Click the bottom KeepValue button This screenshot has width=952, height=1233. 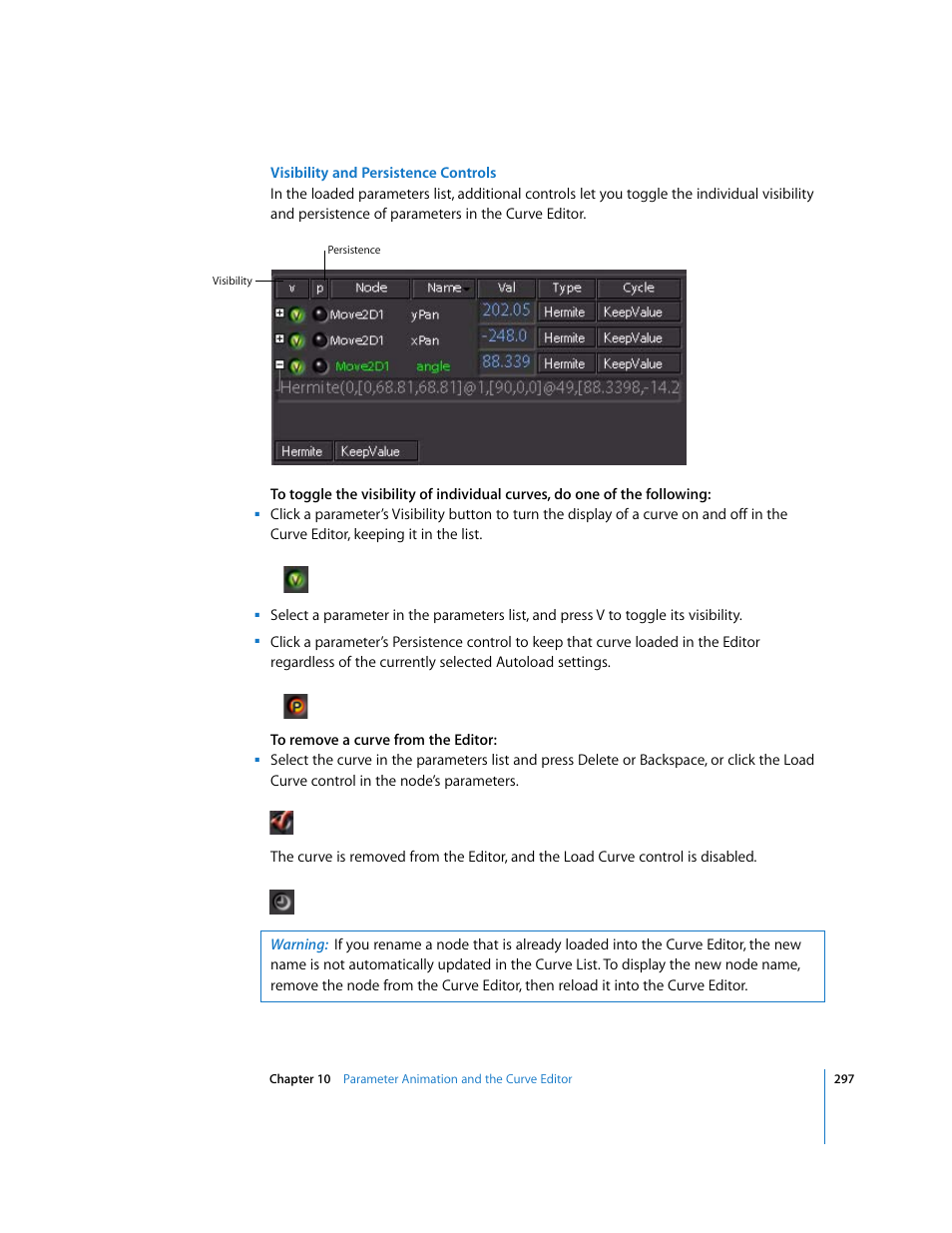[376, 451]
